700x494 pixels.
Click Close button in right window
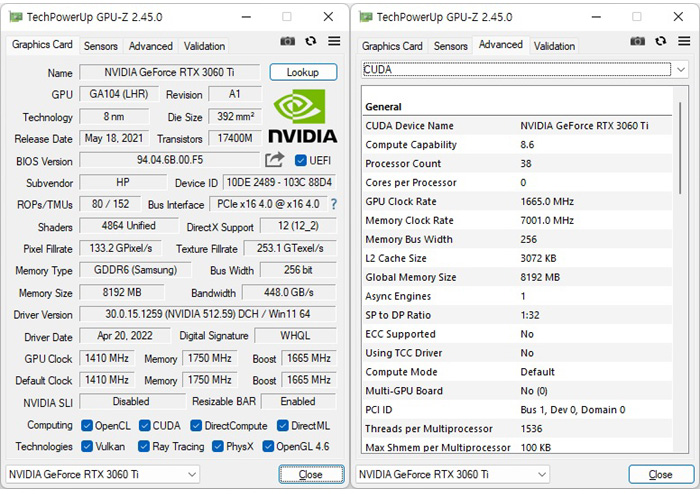click(661, 474)
